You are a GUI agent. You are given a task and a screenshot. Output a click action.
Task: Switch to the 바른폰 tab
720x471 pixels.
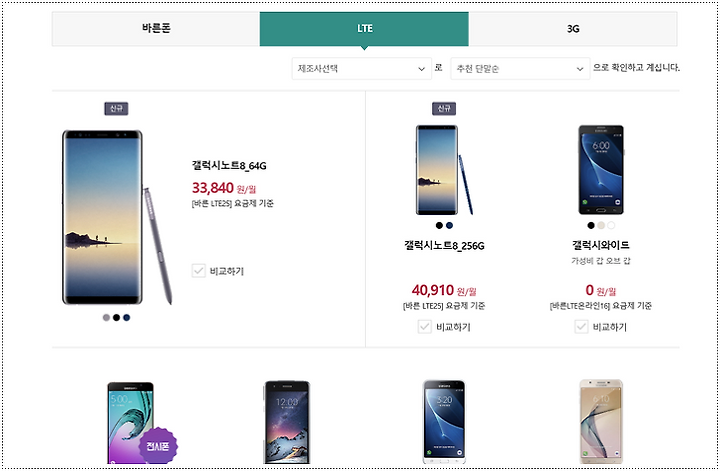click(x=156, y=29)
